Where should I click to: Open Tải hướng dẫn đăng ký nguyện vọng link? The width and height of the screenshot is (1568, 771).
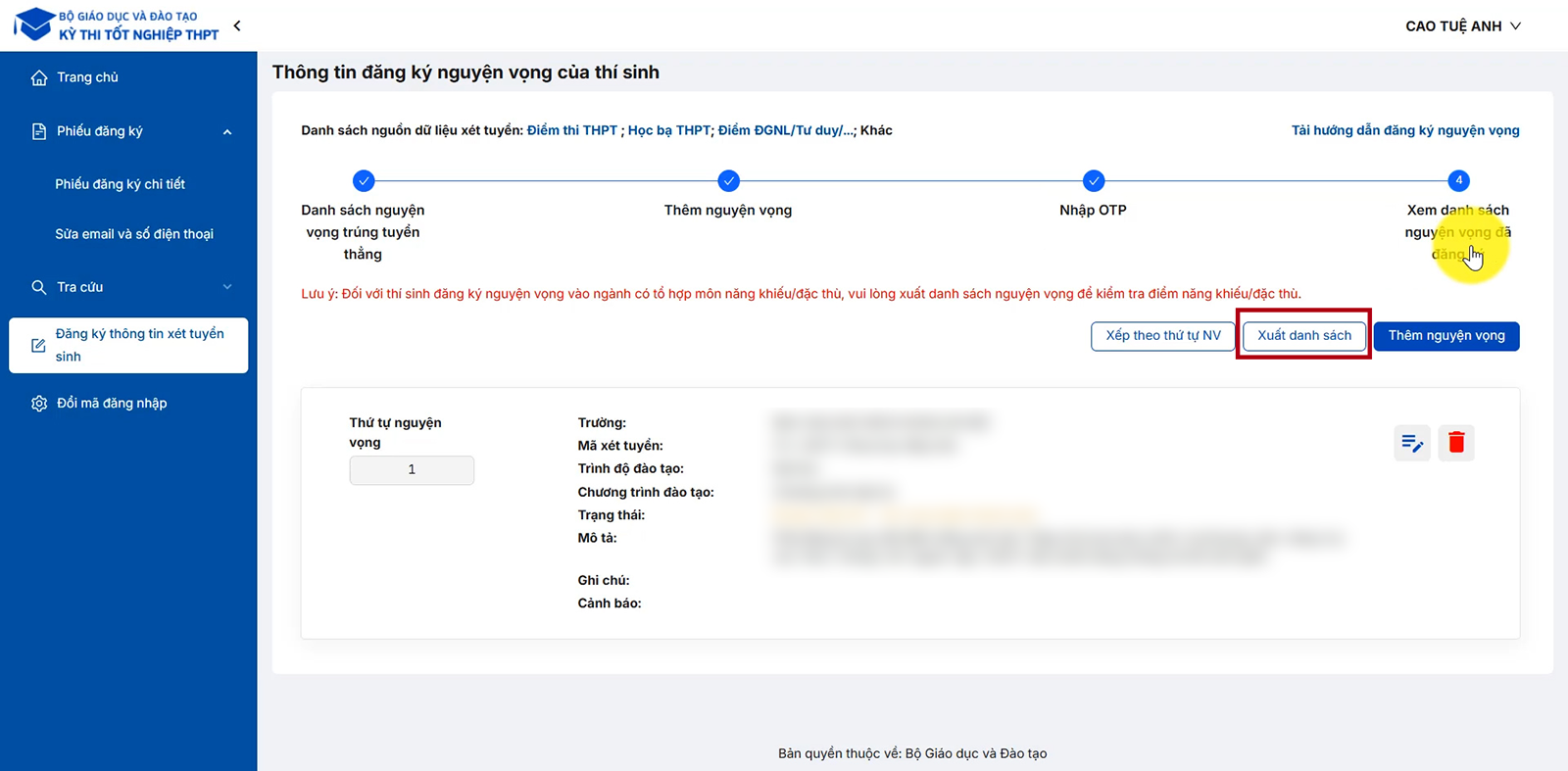[x=1404, y=130]
